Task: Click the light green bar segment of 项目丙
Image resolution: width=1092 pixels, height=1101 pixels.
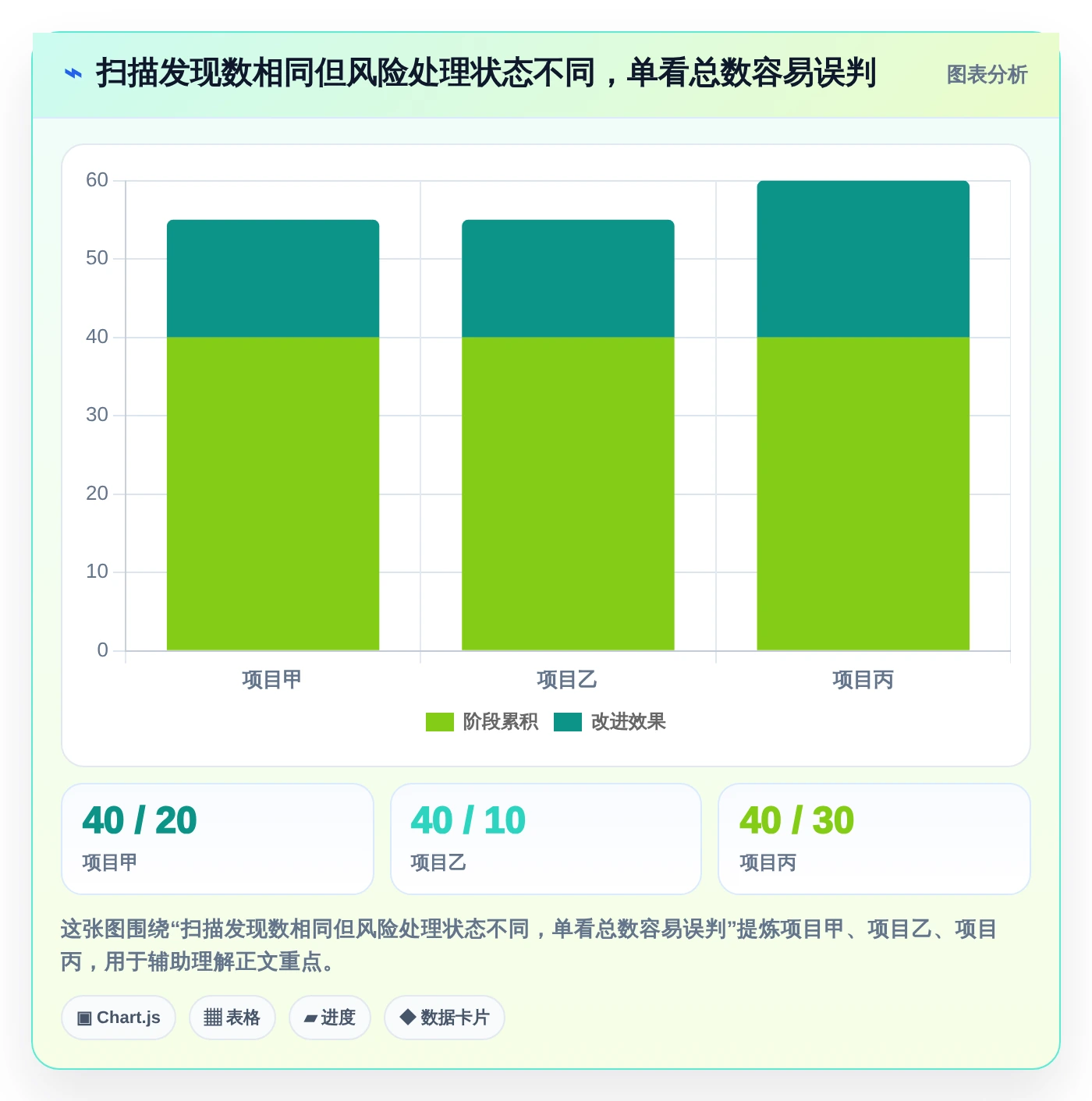Action: pyautogui.click(x=863, y=494)
